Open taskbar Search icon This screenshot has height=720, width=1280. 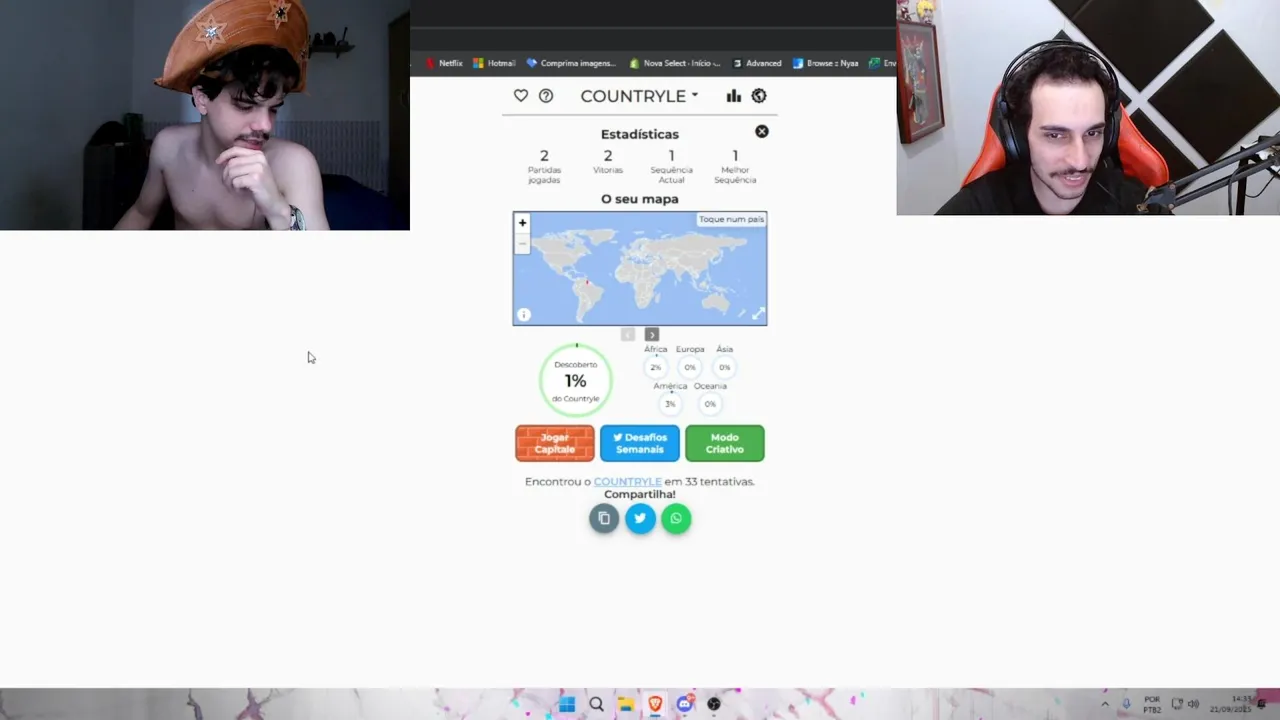(x=596, y=704)
